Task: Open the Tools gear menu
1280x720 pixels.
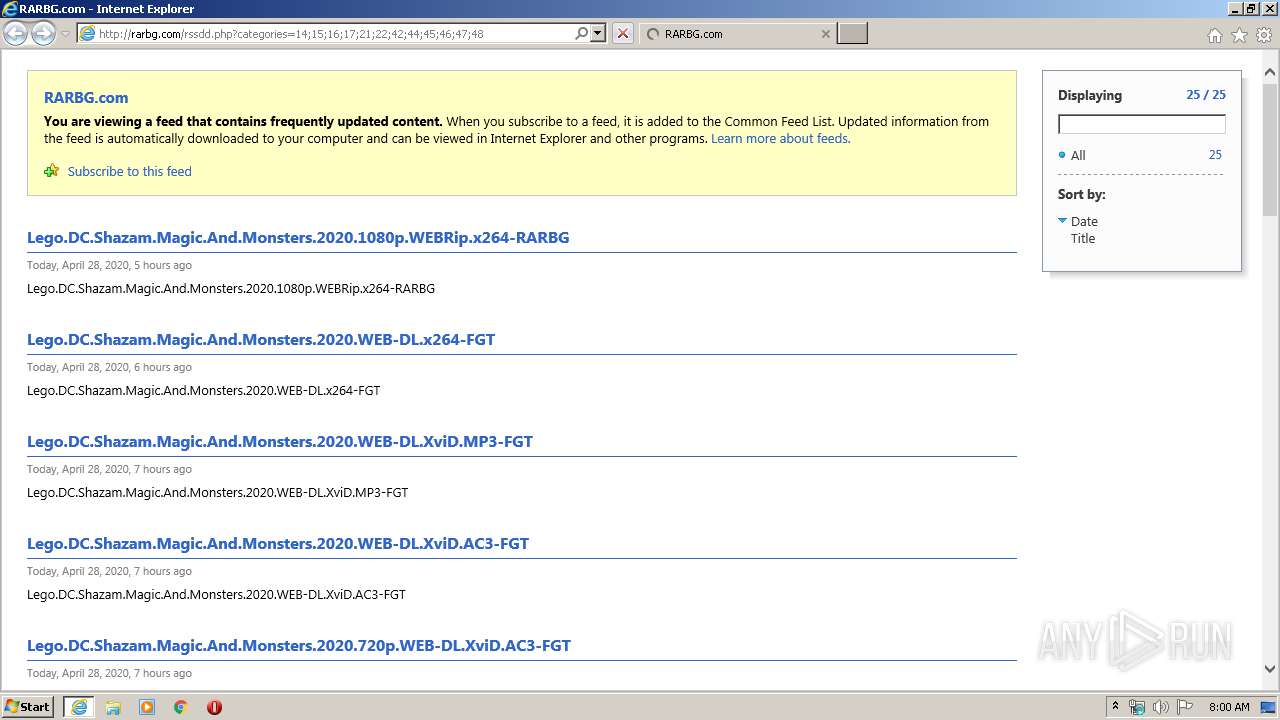Action: (x=1264, y=35)
